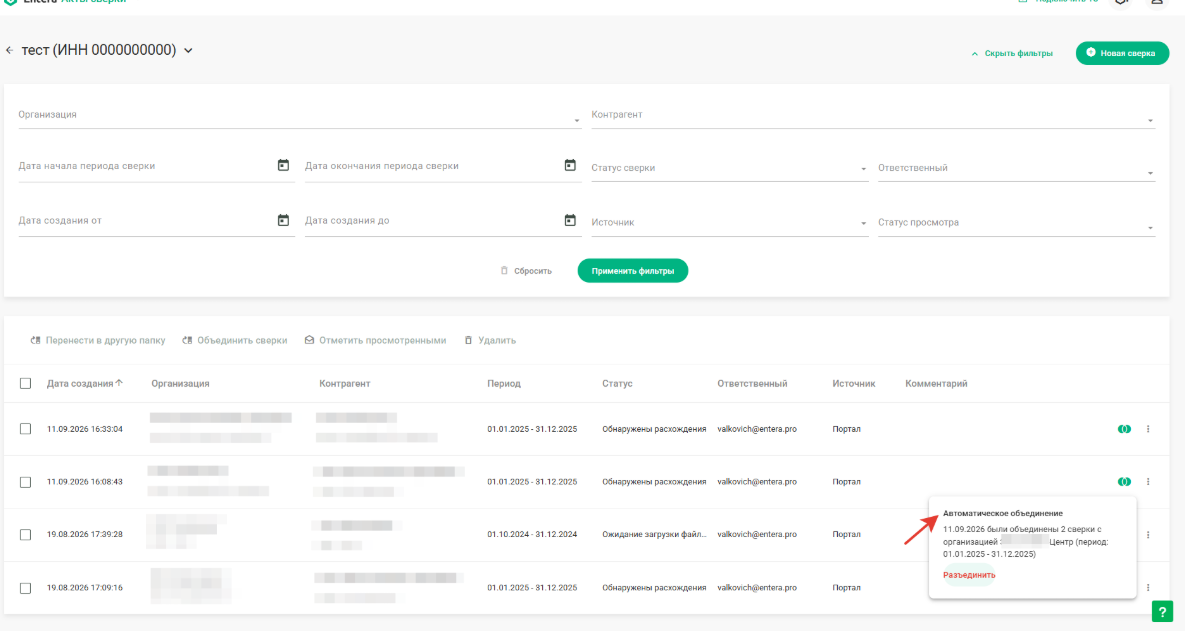The width and height of the screenshot is (1185, 631).
Task: Open three-dot menu for 17:09:16 row
Action: (x=1148, y=587)
